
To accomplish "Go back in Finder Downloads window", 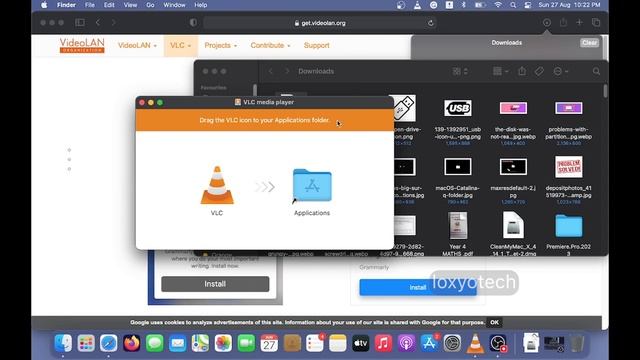I will [x=271, y=71].
